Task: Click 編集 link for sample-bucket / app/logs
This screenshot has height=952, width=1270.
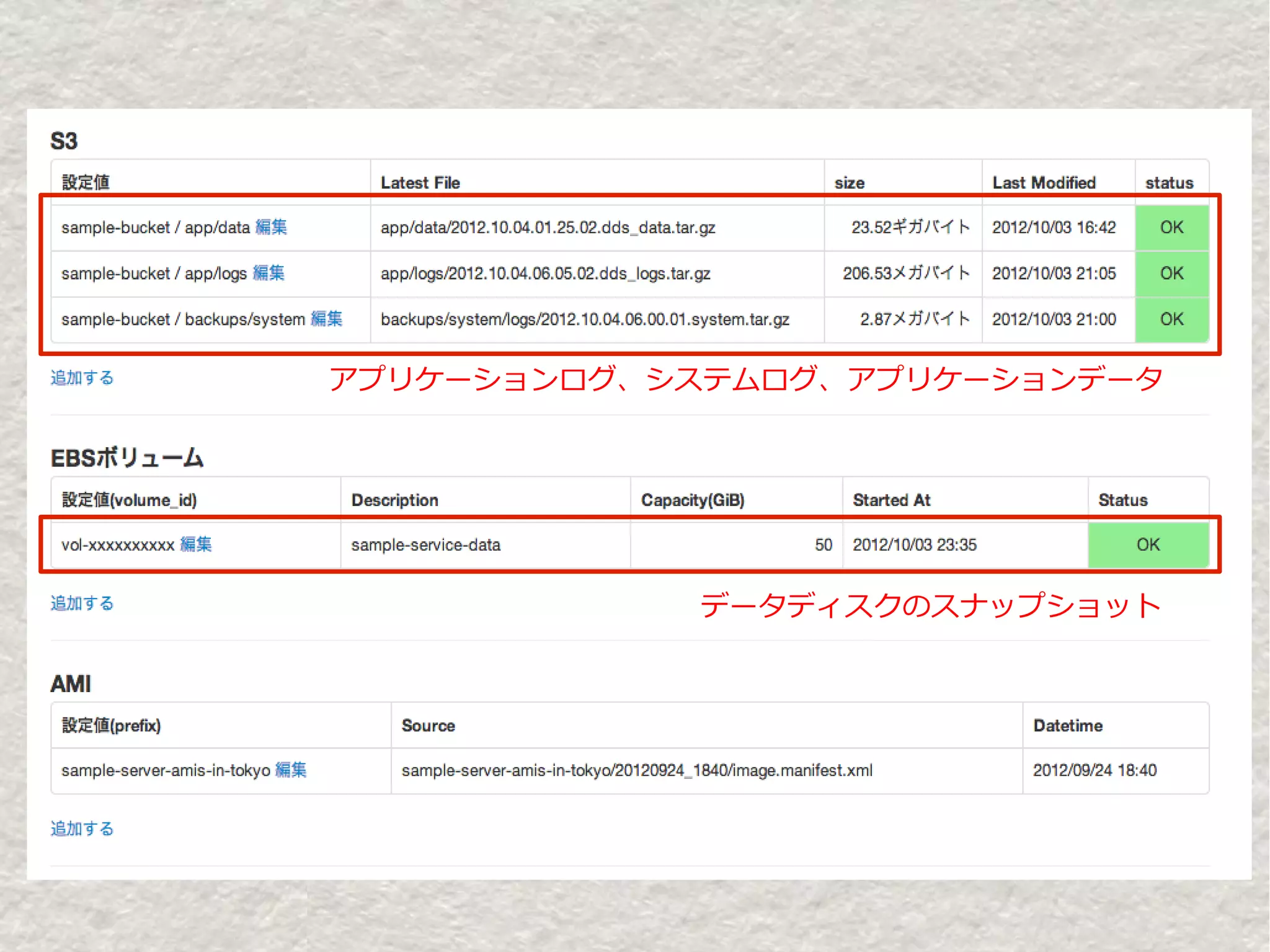Action: point(269,273)
